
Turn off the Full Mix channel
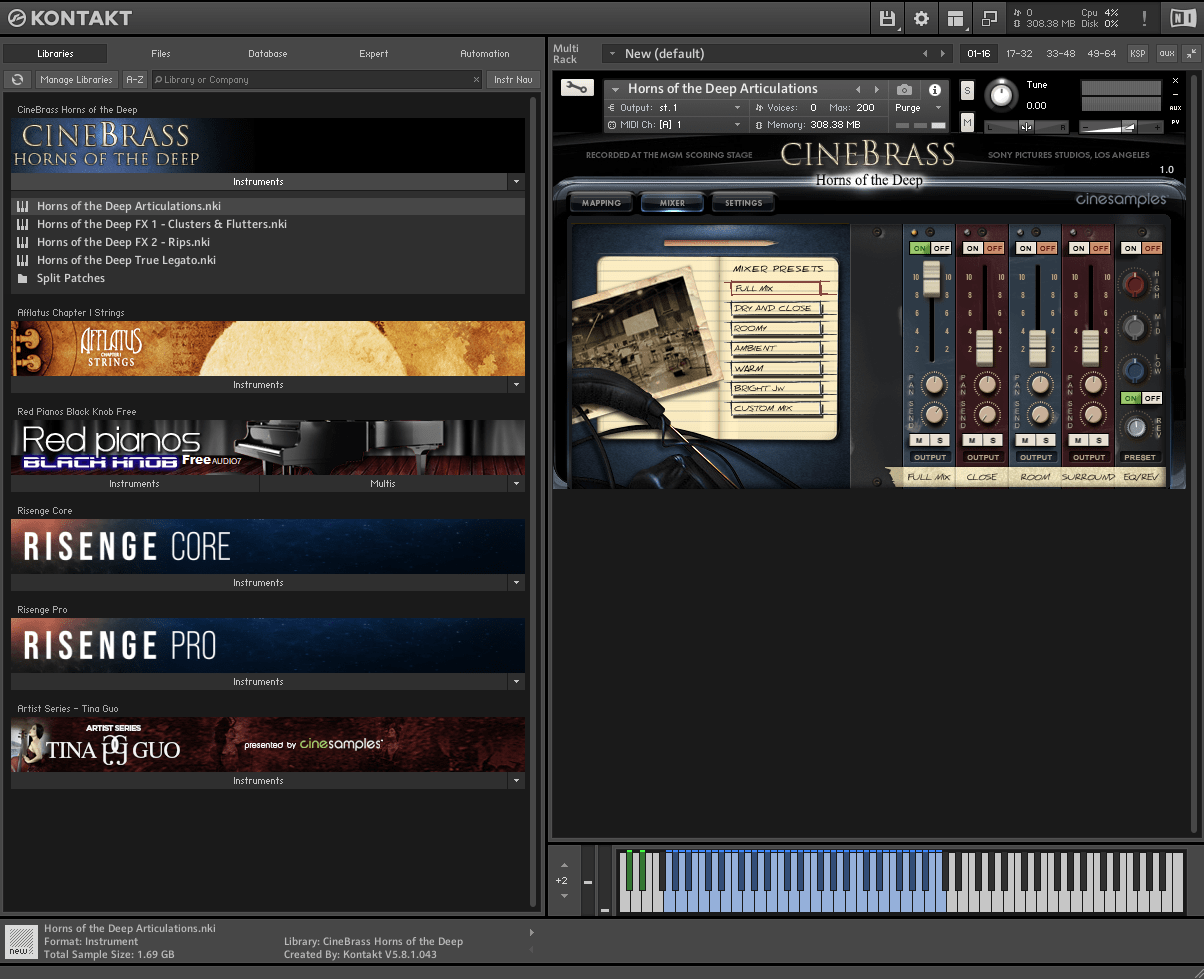click(941, 248)
